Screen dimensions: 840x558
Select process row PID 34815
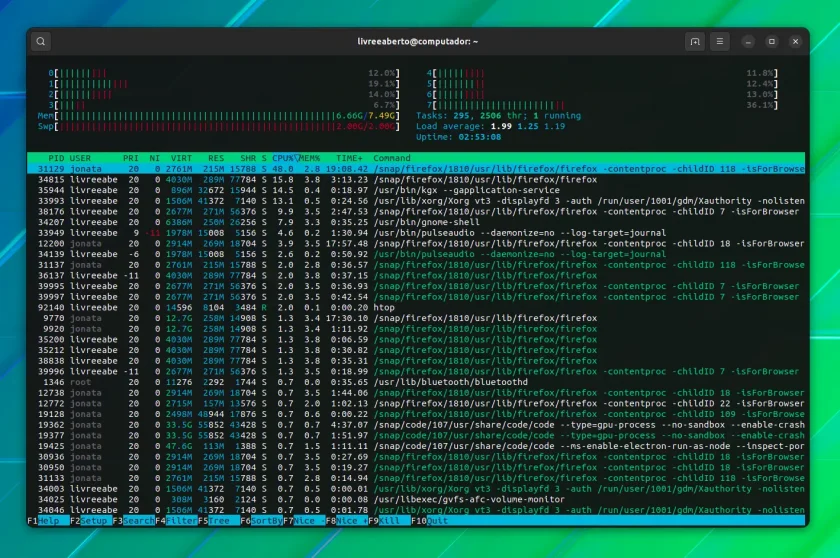click(x=416, y=179)
